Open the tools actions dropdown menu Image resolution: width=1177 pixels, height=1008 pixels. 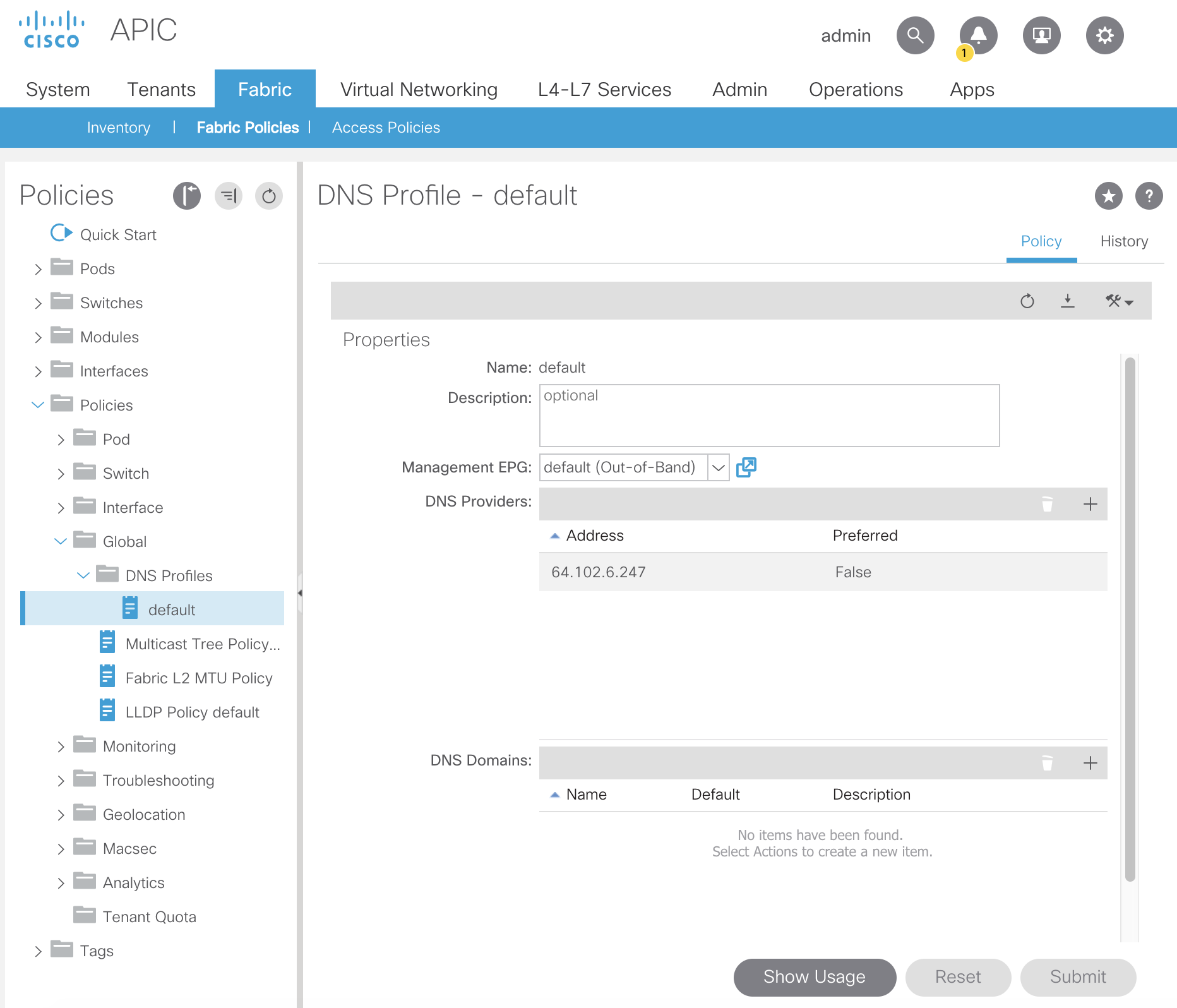[1118, 301]
